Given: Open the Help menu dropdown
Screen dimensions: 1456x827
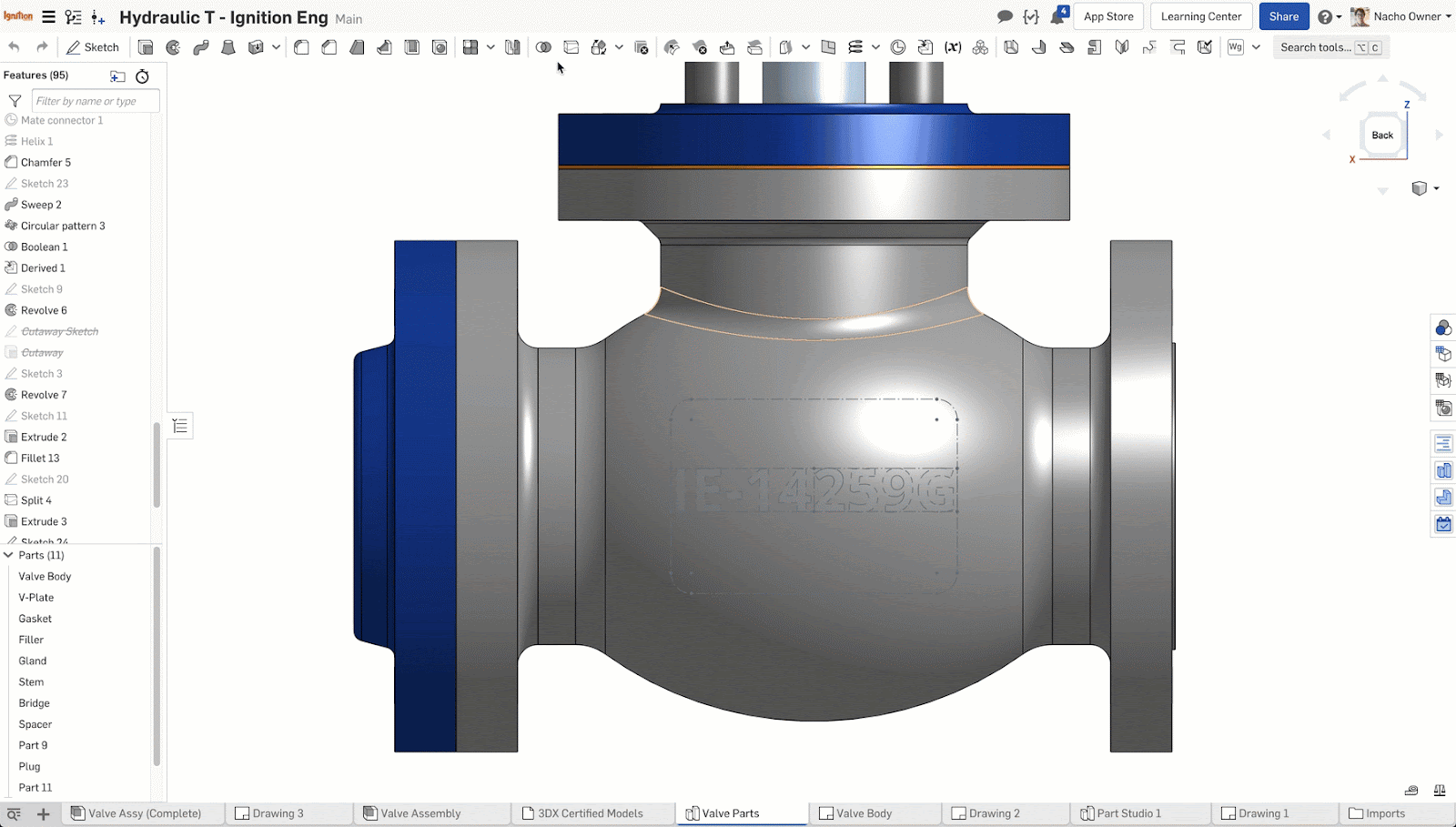Looking at the screenshot, I should [1330, 16].
